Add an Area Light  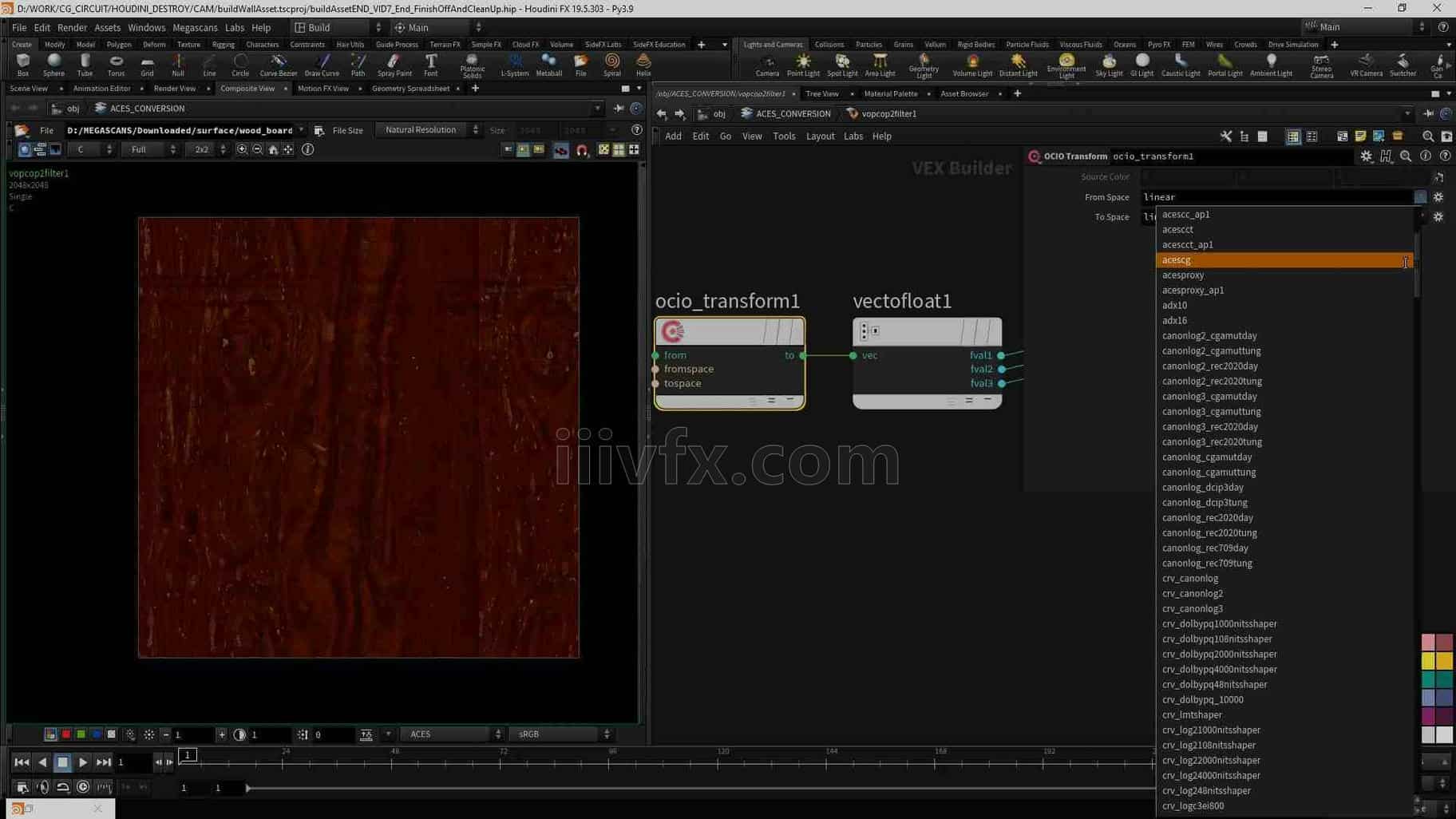880,65
